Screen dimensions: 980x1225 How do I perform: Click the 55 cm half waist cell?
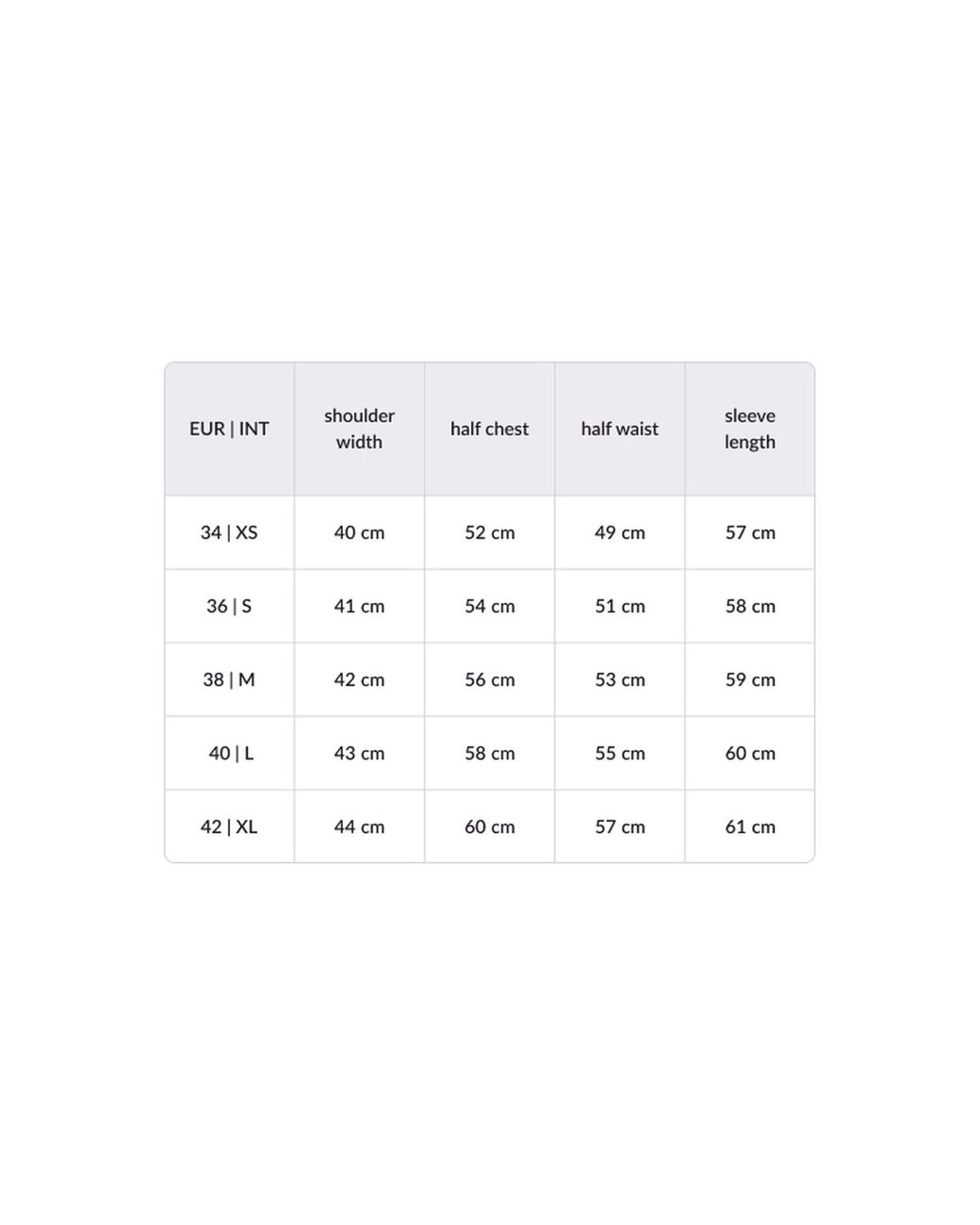(619, 753)
